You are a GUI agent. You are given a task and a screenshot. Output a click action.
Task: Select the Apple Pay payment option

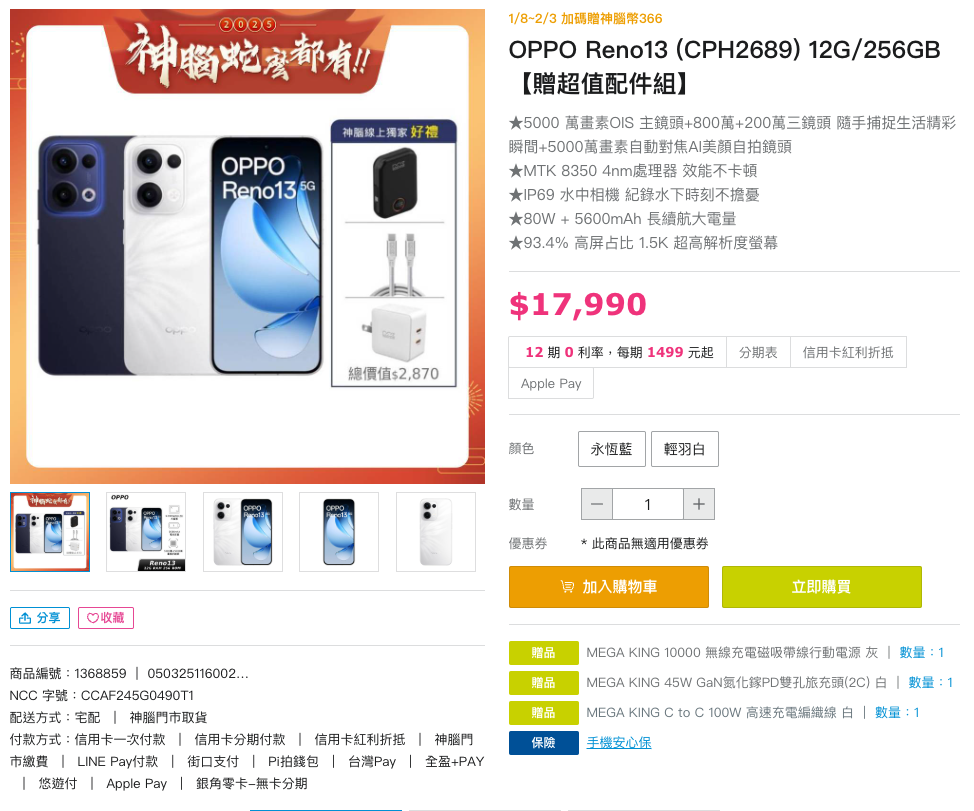tap(551, 383)
